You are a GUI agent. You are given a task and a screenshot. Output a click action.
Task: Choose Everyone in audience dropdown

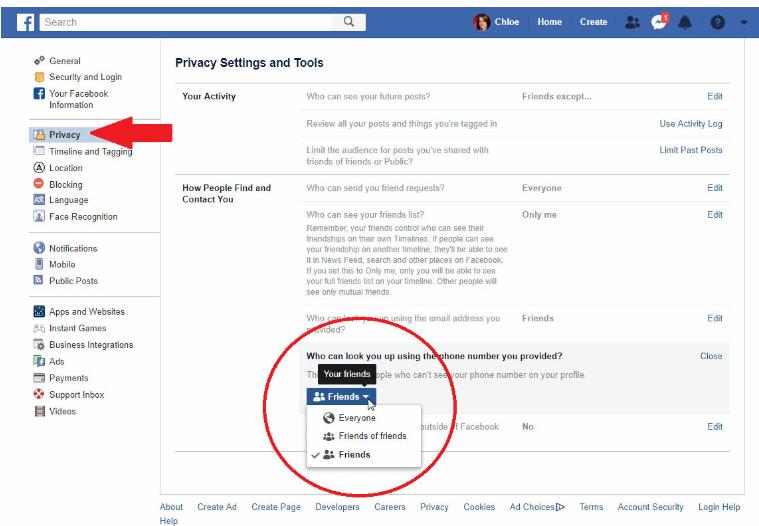[357, 418]
